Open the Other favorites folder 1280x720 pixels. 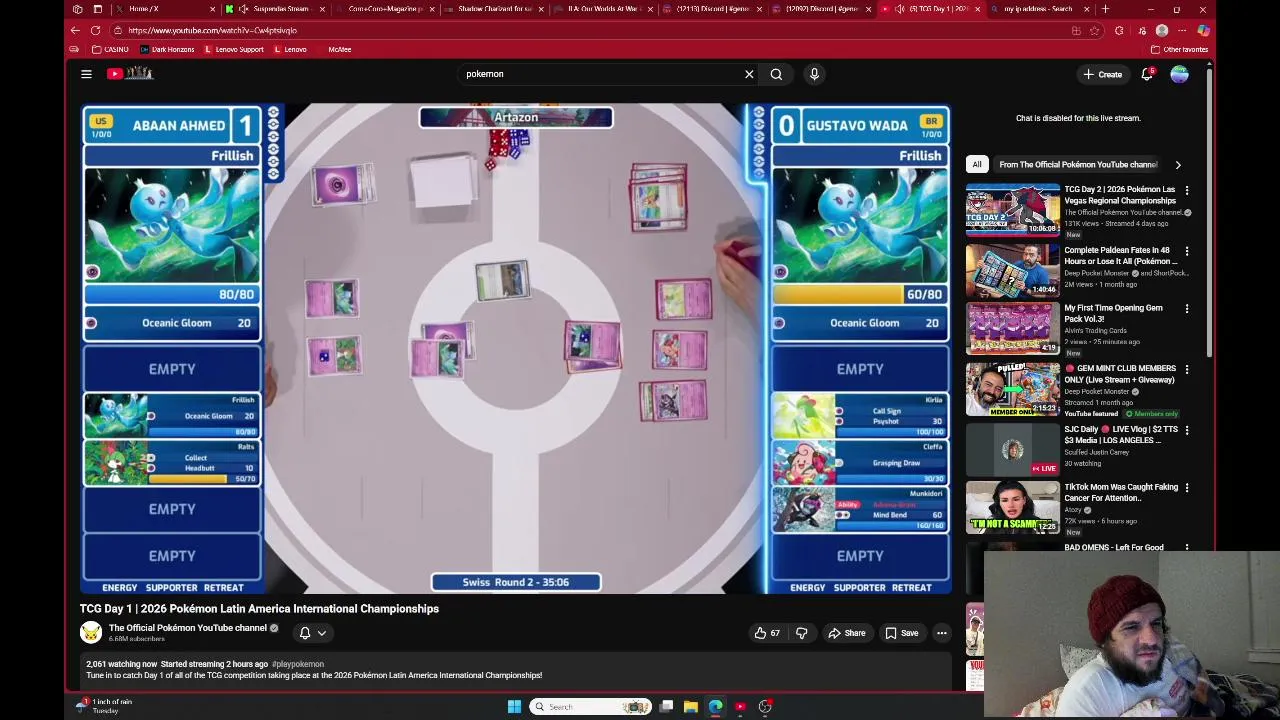pos(1180,49)
